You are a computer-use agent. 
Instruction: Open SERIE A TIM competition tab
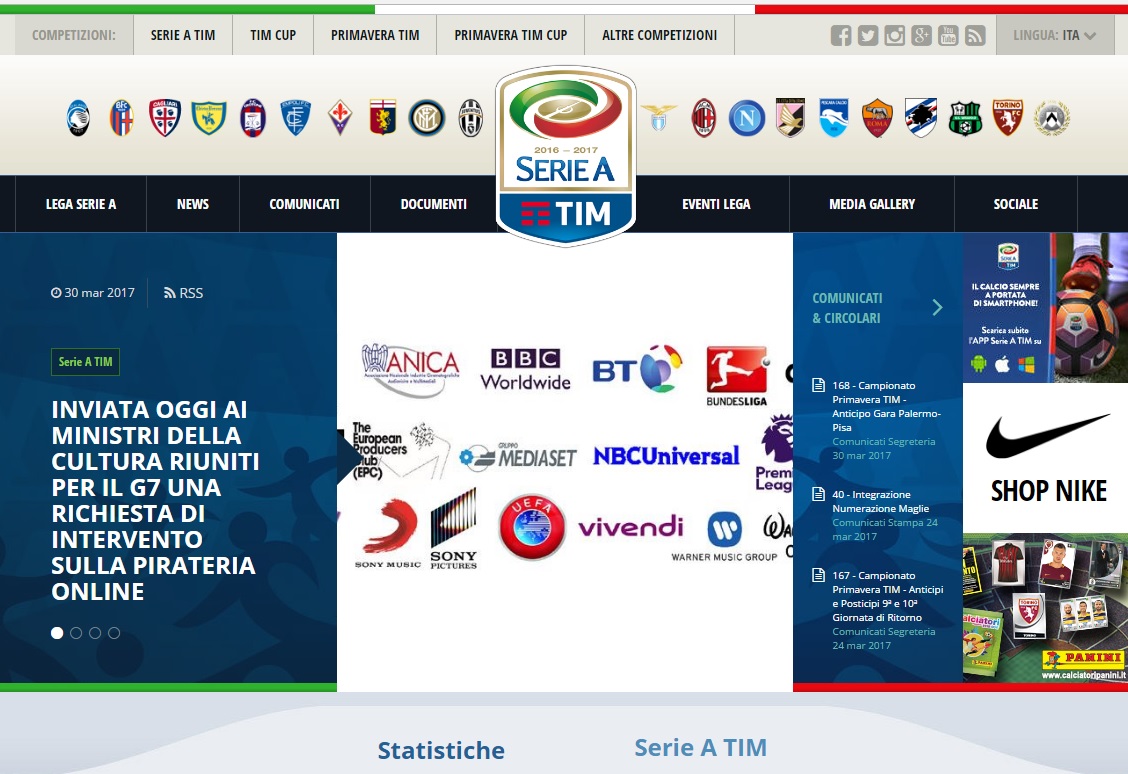183,35
